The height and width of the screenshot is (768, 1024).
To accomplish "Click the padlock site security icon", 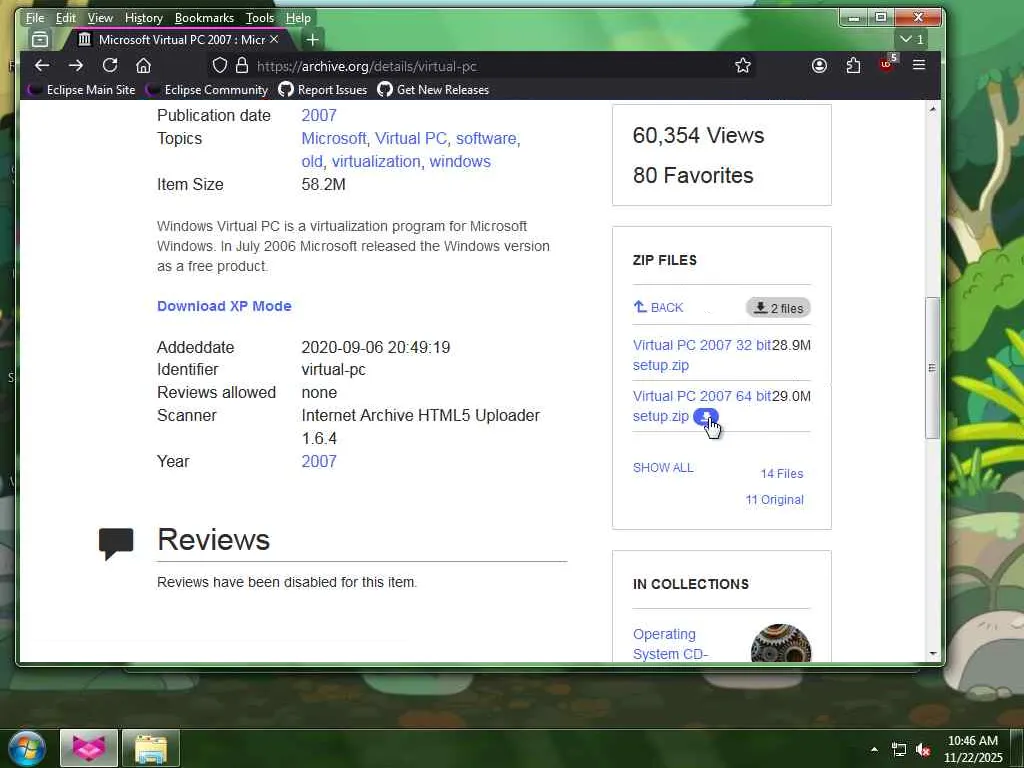I will [242, 65].
